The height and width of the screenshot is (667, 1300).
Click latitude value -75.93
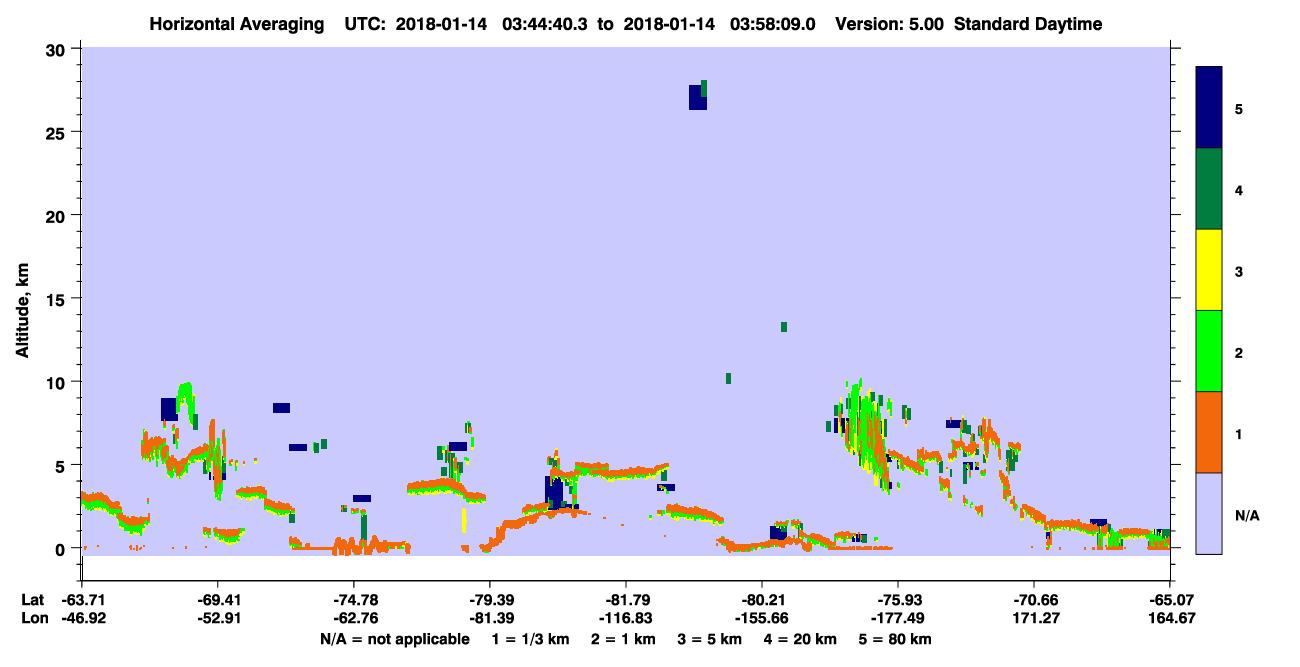(x=898, y=600)
